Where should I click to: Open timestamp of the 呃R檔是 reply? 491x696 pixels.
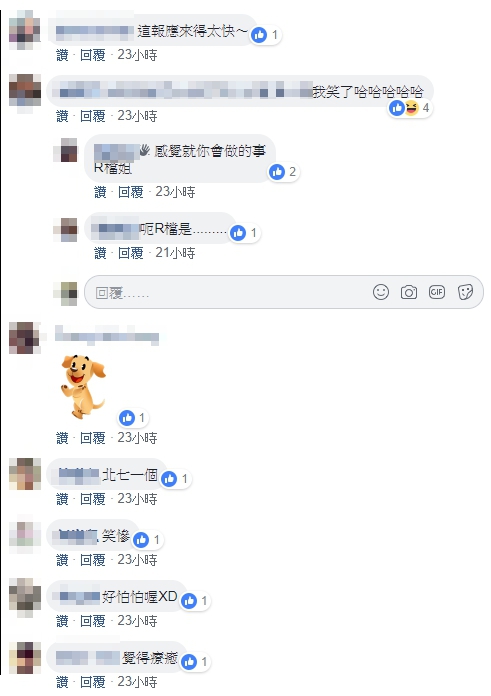click(x=175, y=253)
